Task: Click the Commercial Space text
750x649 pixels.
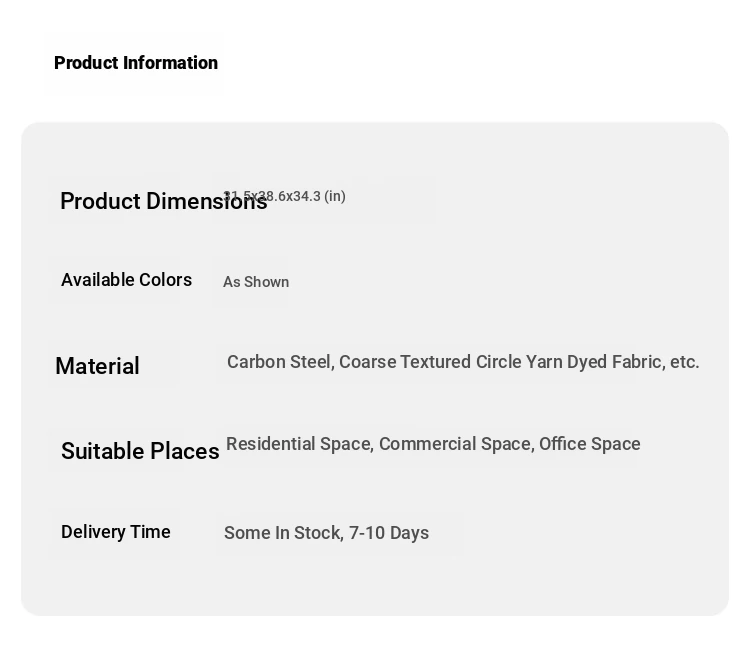Action: pyautogui.click(x=456, y=444)
